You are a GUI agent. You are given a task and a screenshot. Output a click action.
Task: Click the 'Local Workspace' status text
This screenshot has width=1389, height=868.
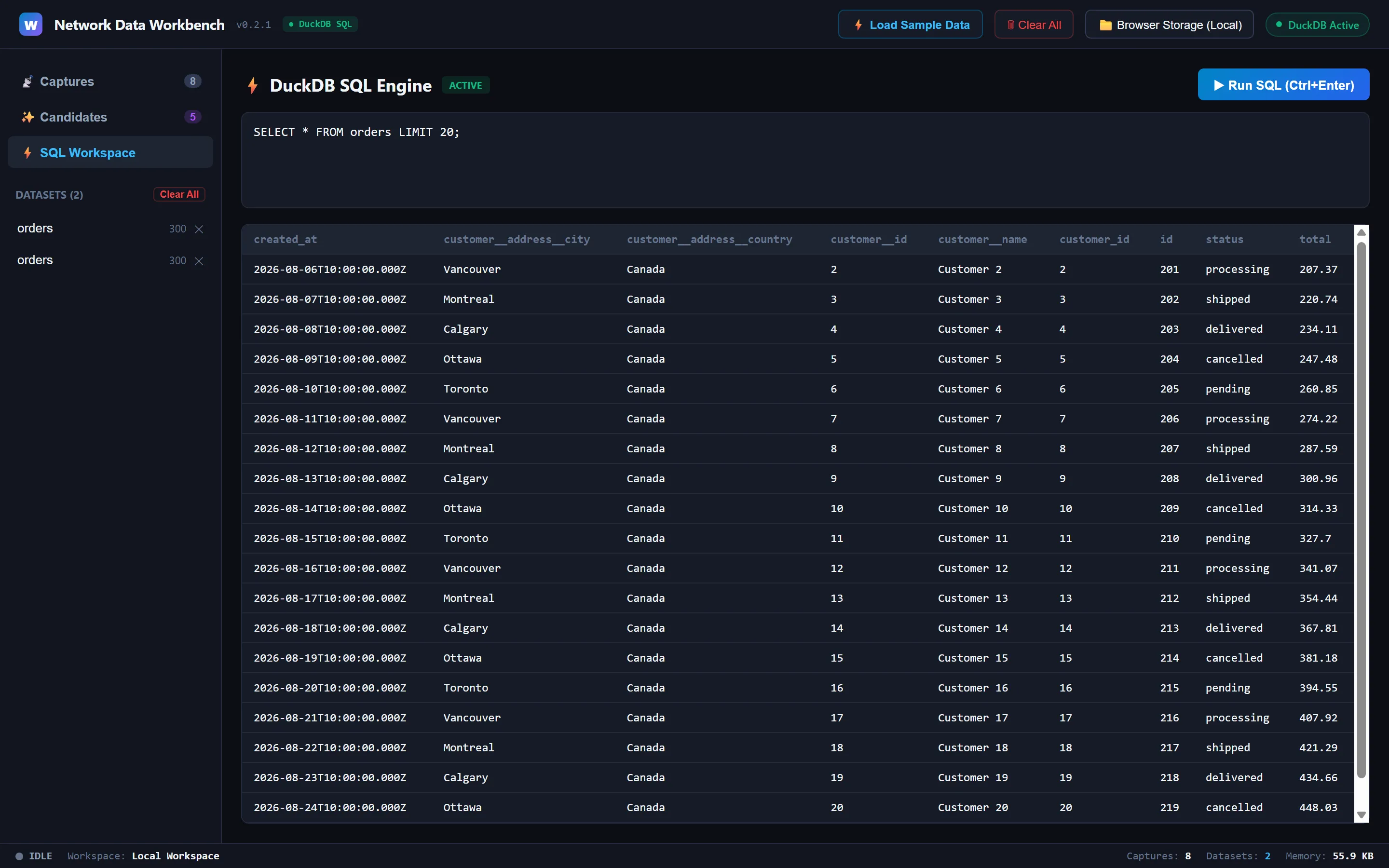175,856
